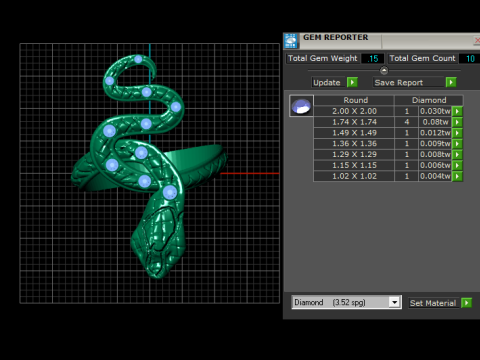Screen dimensions: 480x360
Task: Click green arrow for 1.29 X 1.29 row
Action: coord(457,154)
